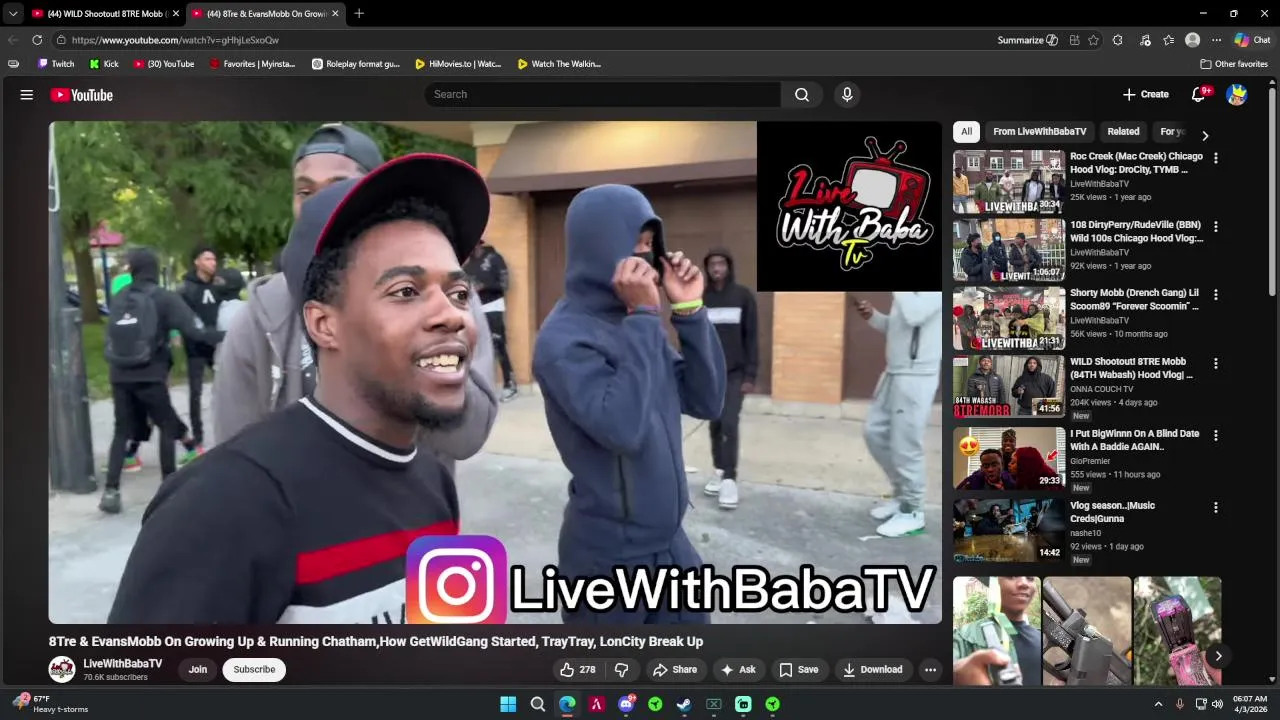The height and width of the screenshot is (720, 1280).
Task: Click Summarize in address bar
Action: click(x=1027, y=40)
